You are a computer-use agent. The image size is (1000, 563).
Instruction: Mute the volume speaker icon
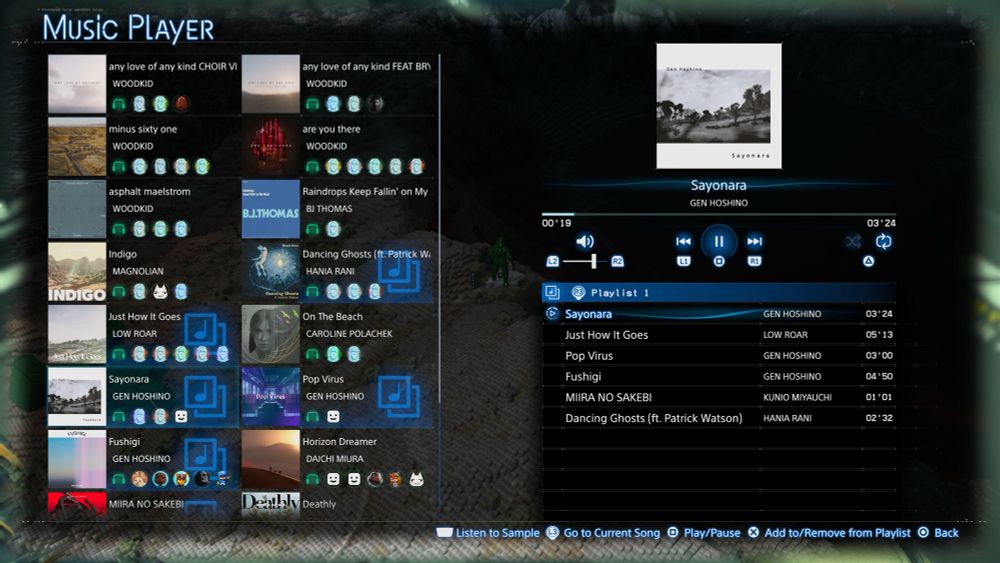click(x=585, y=241)
